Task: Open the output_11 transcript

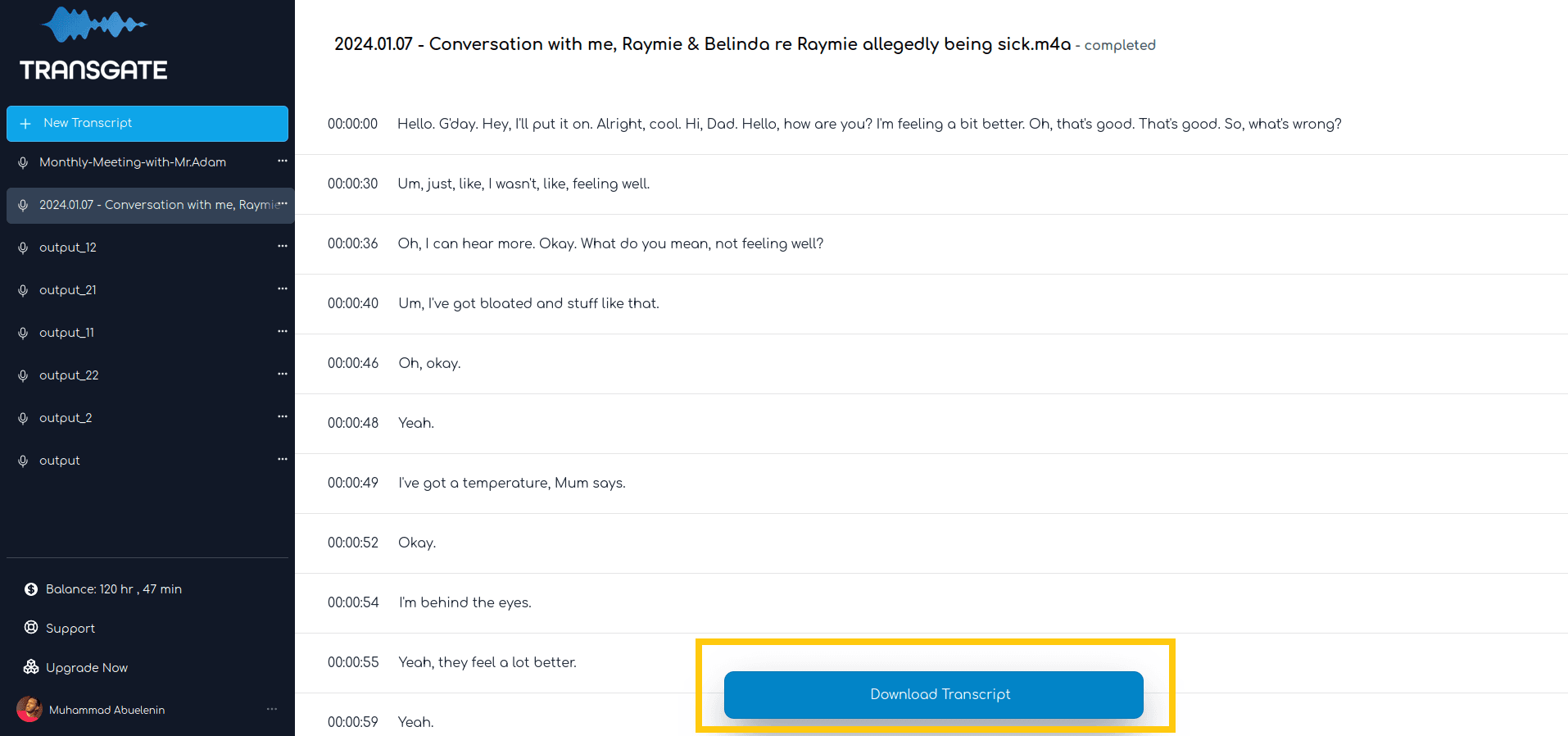Action: point(67,333)
